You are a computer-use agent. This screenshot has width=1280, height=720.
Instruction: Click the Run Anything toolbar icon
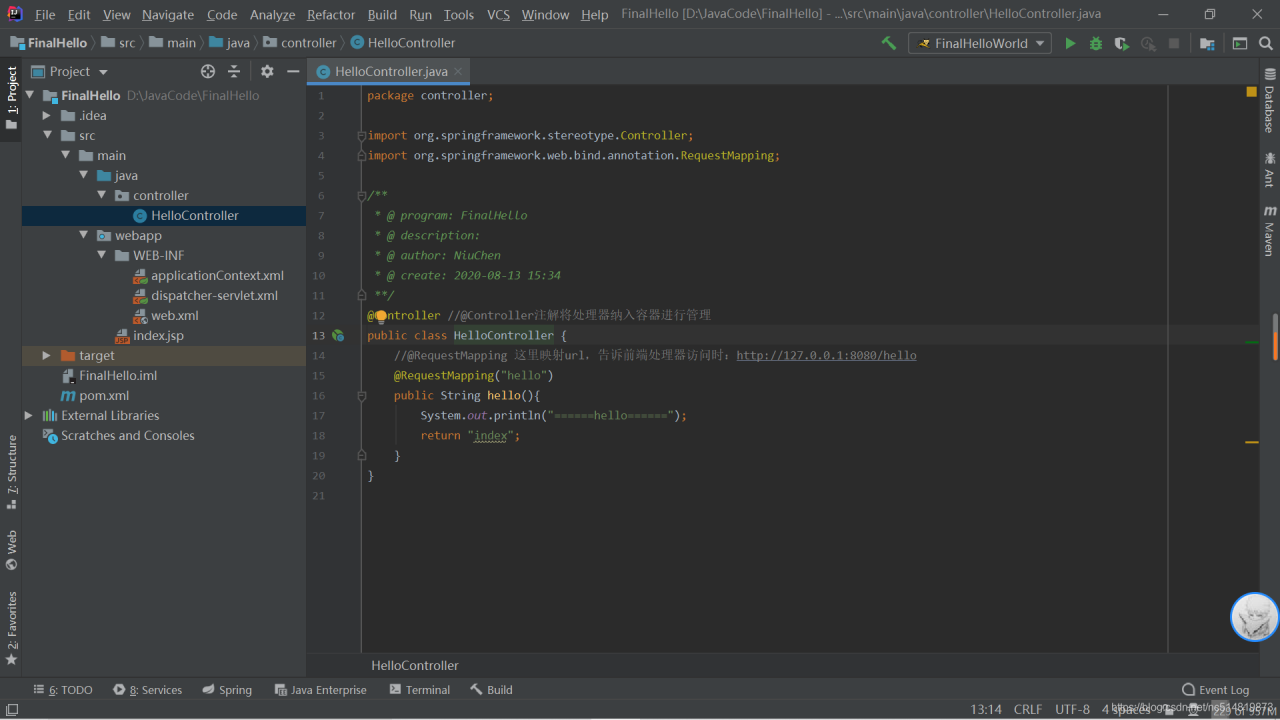[1240, 43]
